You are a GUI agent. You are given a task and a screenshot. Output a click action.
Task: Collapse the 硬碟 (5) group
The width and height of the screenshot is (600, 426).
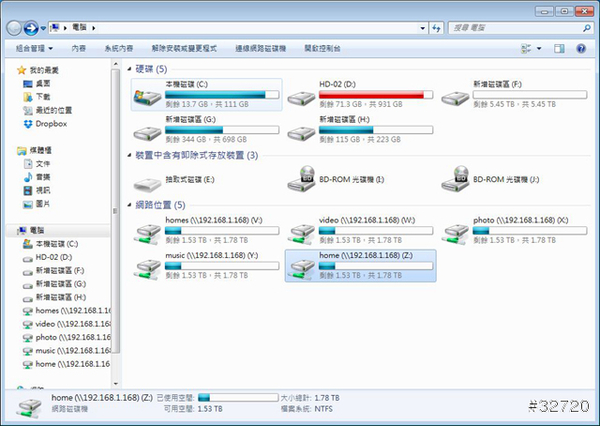129,69
